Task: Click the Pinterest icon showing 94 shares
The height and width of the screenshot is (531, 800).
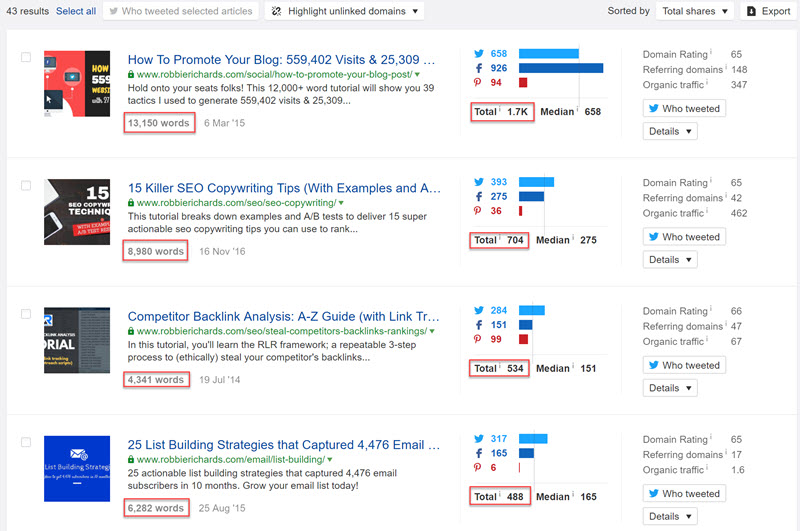Action: pos(477,83)
